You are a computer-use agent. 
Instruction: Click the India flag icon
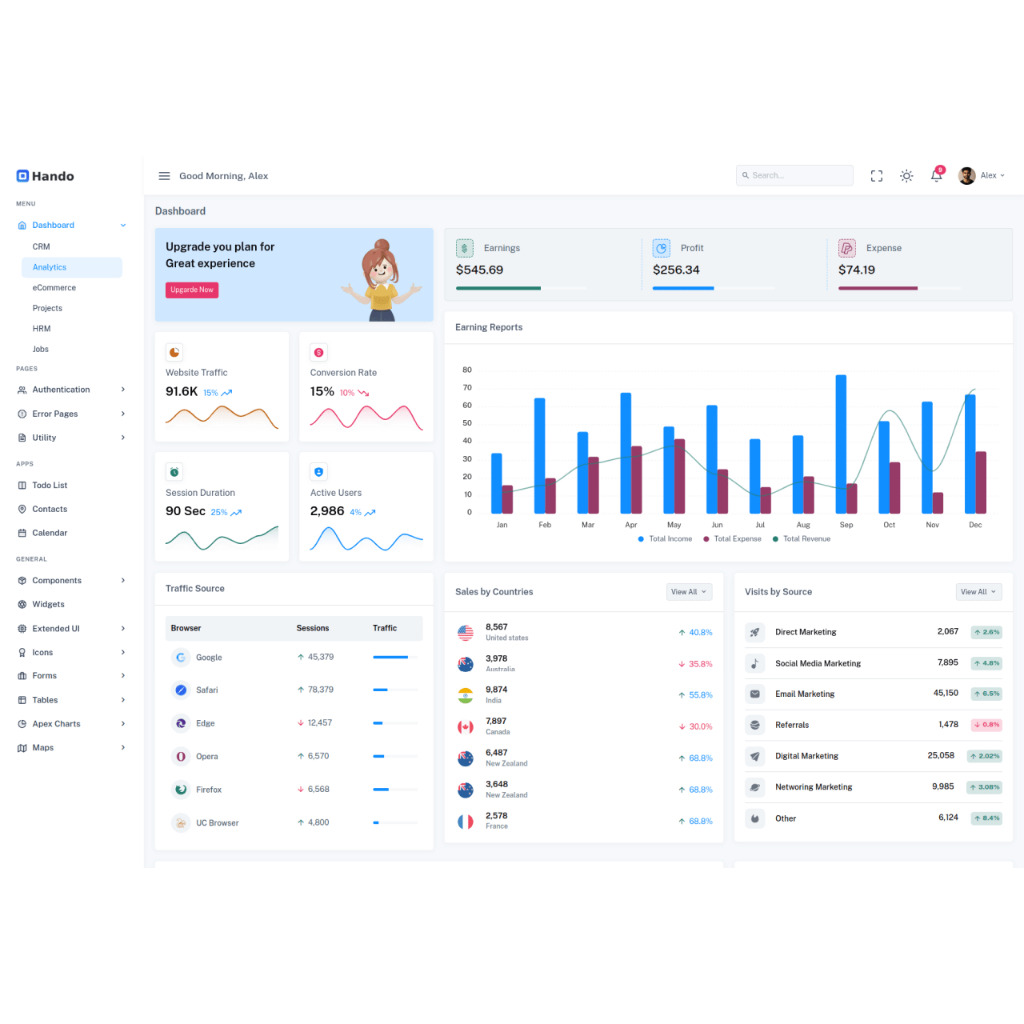466,696
